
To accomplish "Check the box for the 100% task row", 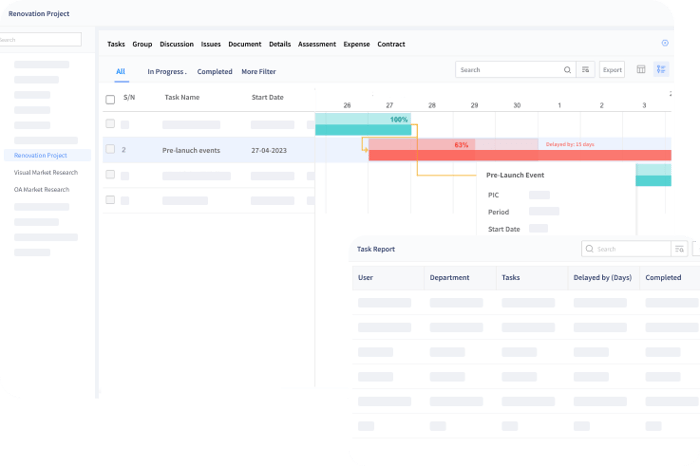I will pos(110,124).
